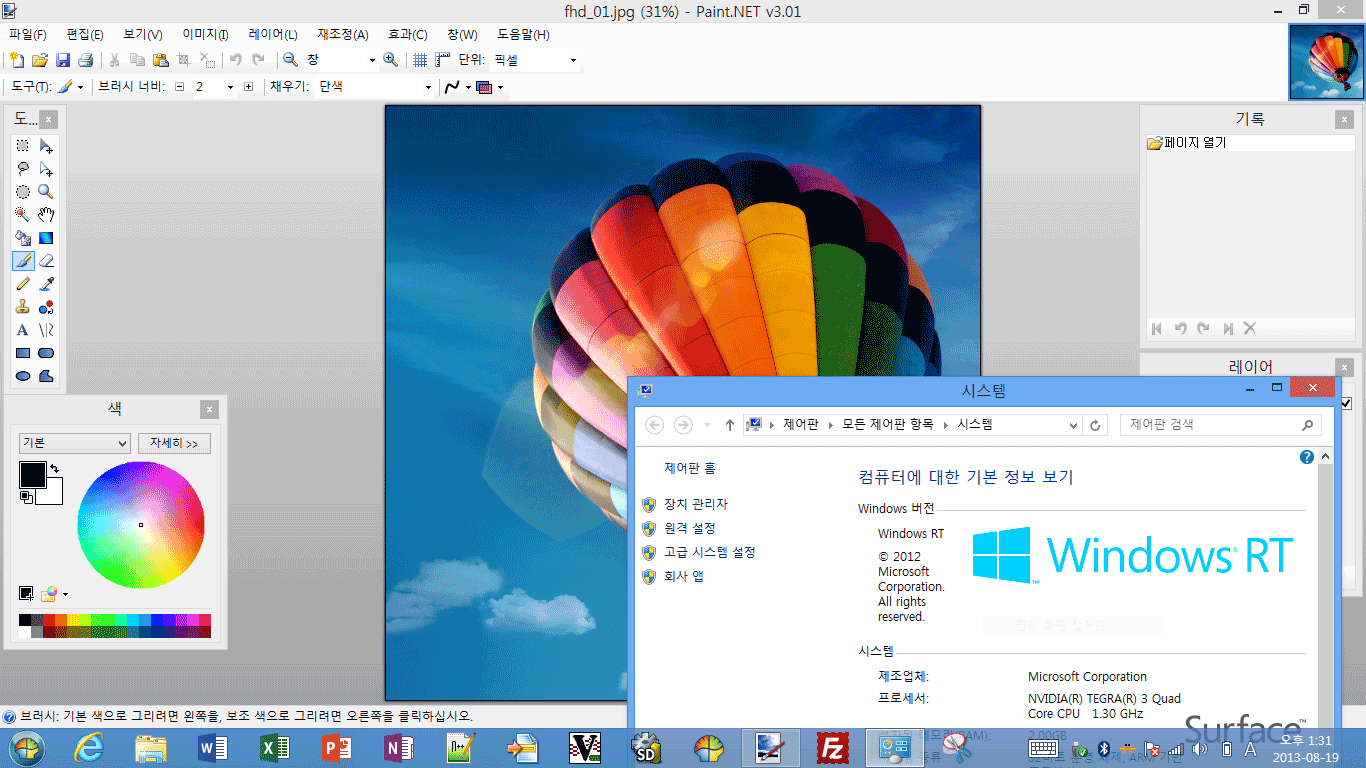This screenshot has height=768, width=1366.
Task: Open the 장치 관리자 link
Action: coord(695,504)
